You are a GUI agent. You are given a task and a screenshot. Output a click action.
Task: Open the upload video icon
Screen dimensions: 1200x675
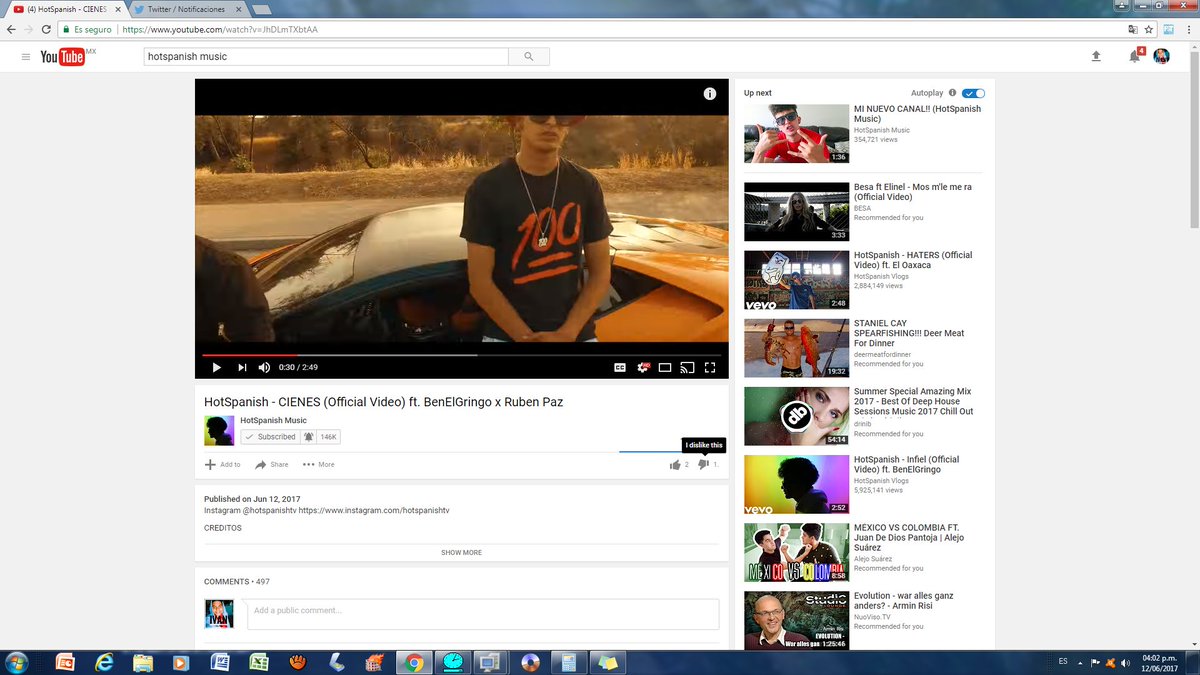[1096, 57]
